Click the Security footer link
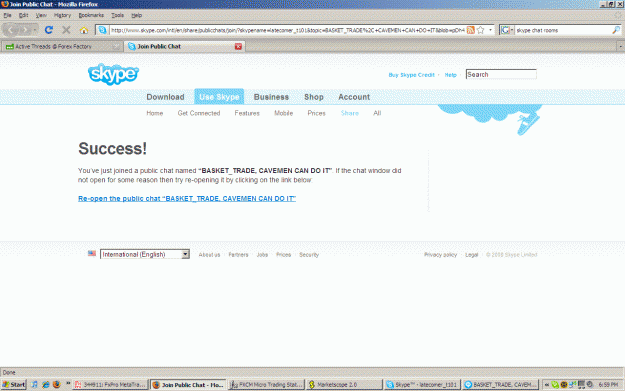 pos(309,255)
